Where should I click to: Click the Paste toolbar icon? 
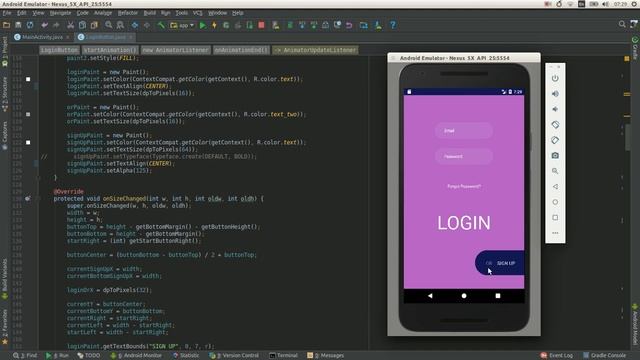coord(94,25)
